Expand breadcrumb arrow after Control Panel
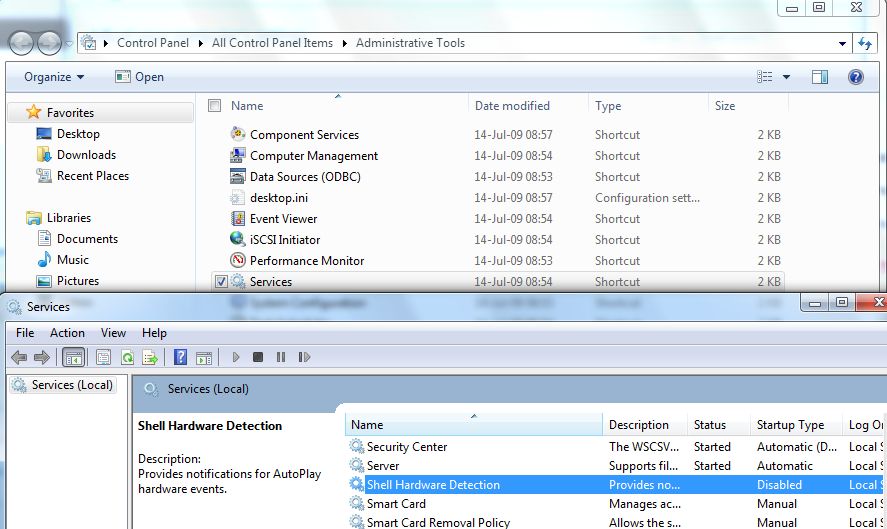Image resolution: width=887 pixels, height=529 pixels. click(200, 44)
